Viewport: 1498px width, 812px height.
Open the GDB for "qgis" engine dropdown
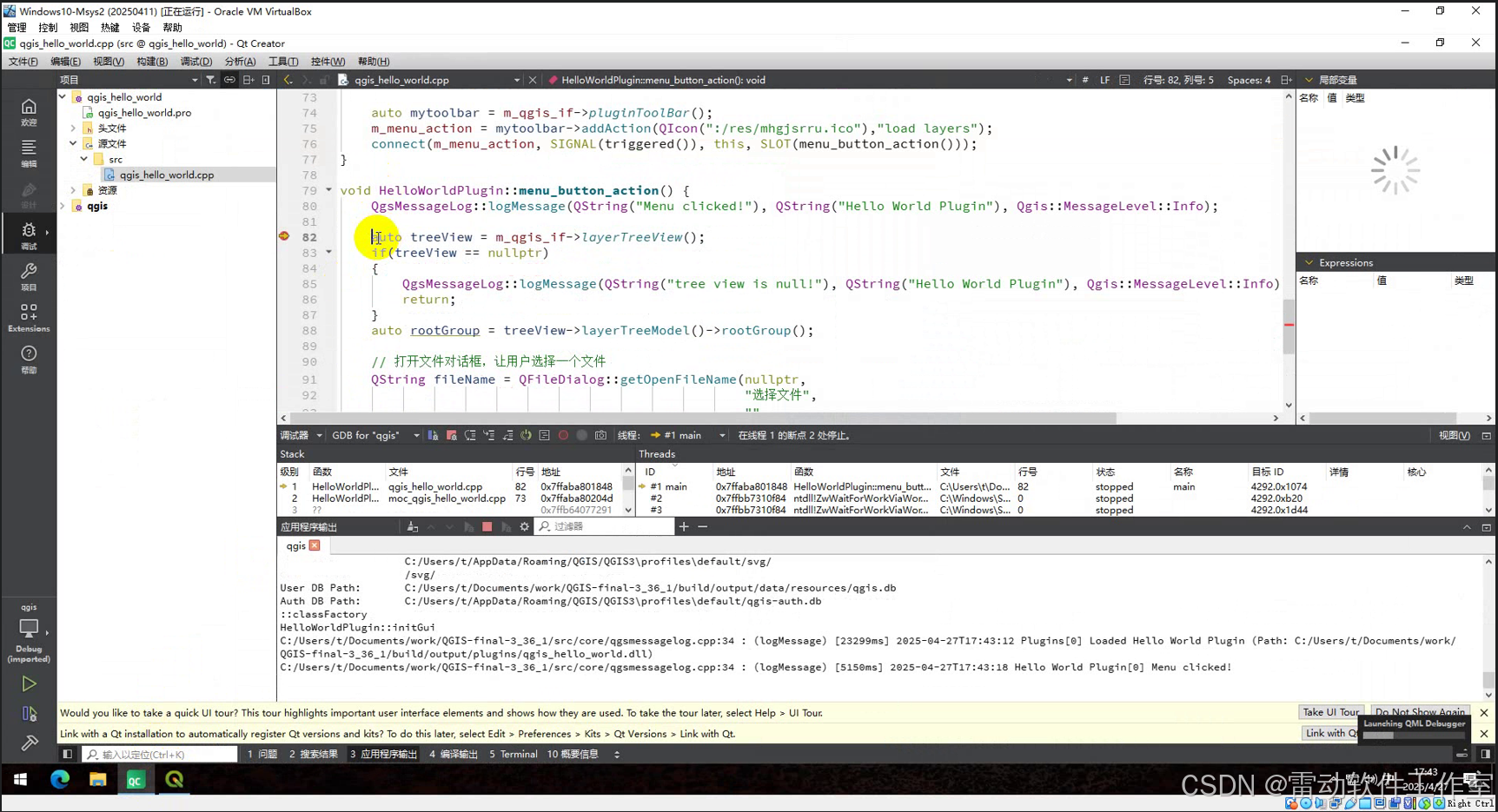click(374, 435)
